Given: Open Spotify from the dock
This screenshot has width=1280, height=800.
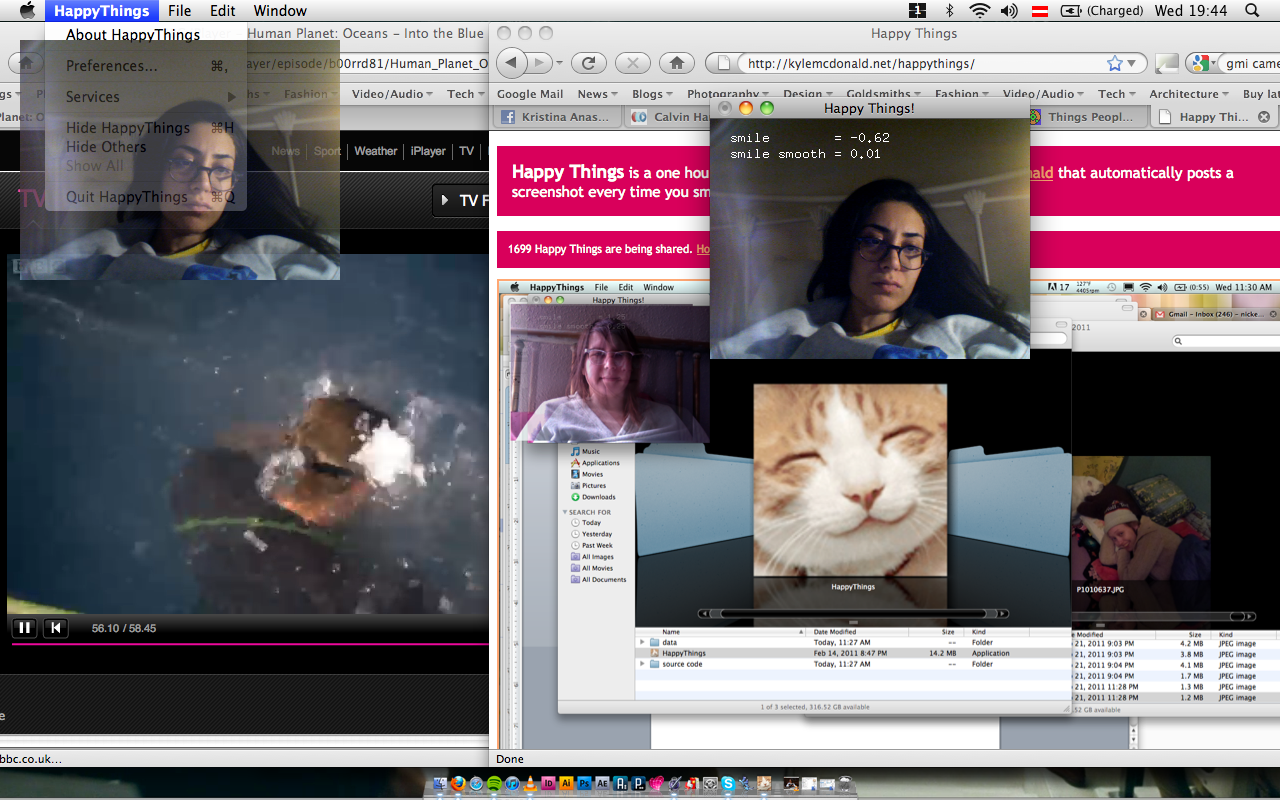Looking at the screenshot, I should tap(494, 784).
